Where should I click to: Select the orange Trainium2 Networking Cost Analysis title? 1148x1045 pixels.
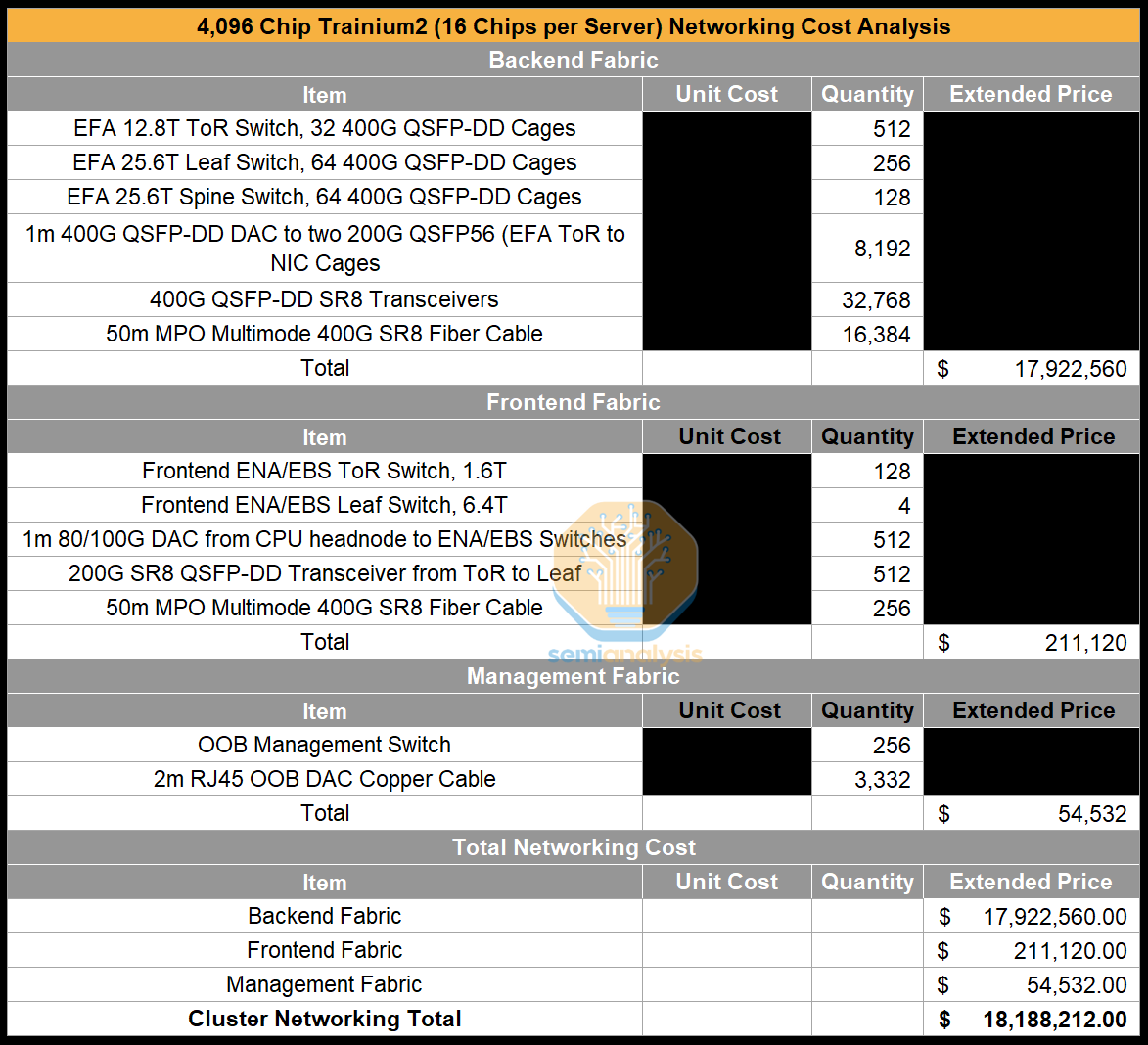coord(574,26)
